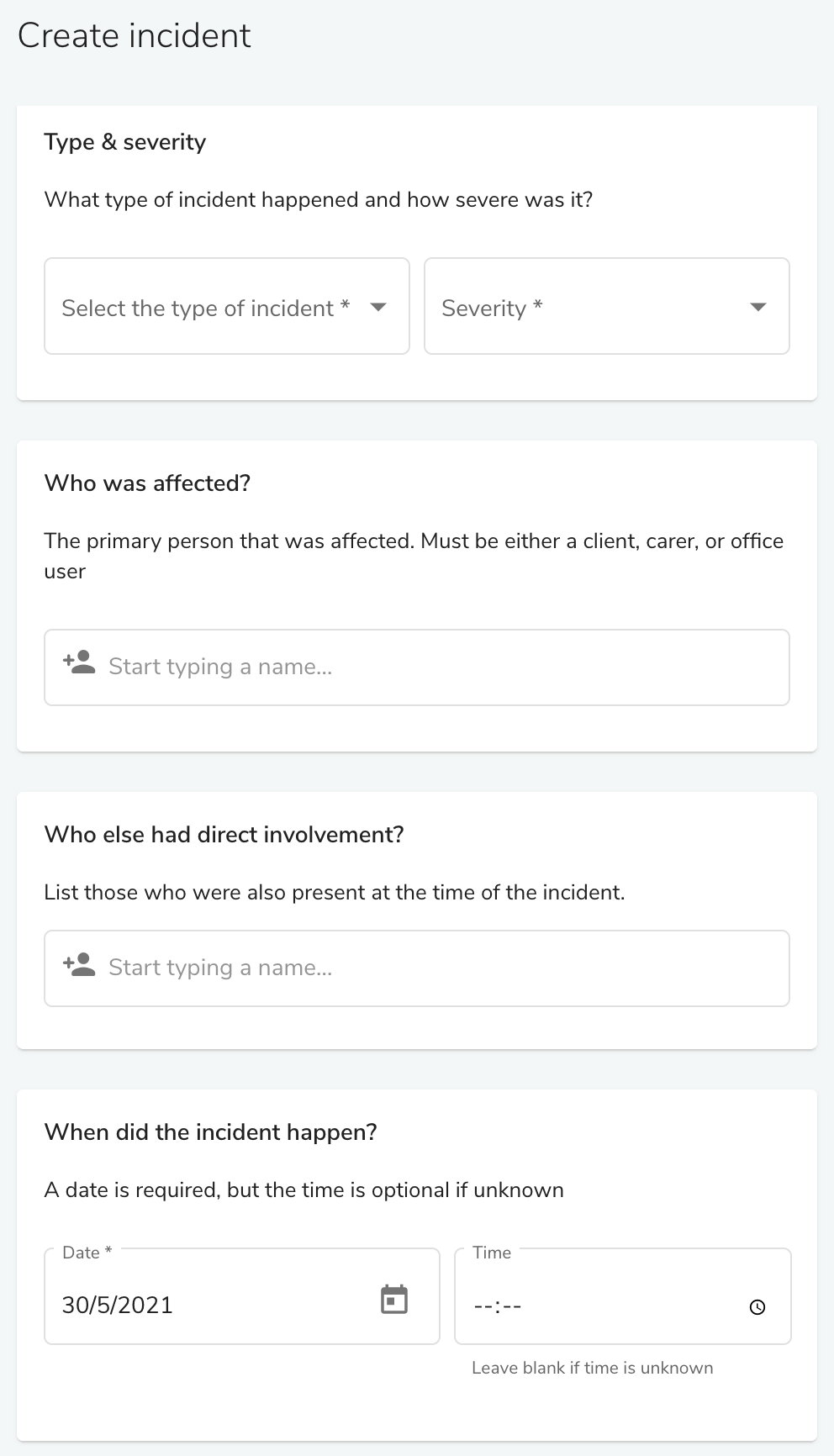Select the minutes portion of Time field
The height and width of the screenshot is (1456, 834).
[x=512, y=1307]
